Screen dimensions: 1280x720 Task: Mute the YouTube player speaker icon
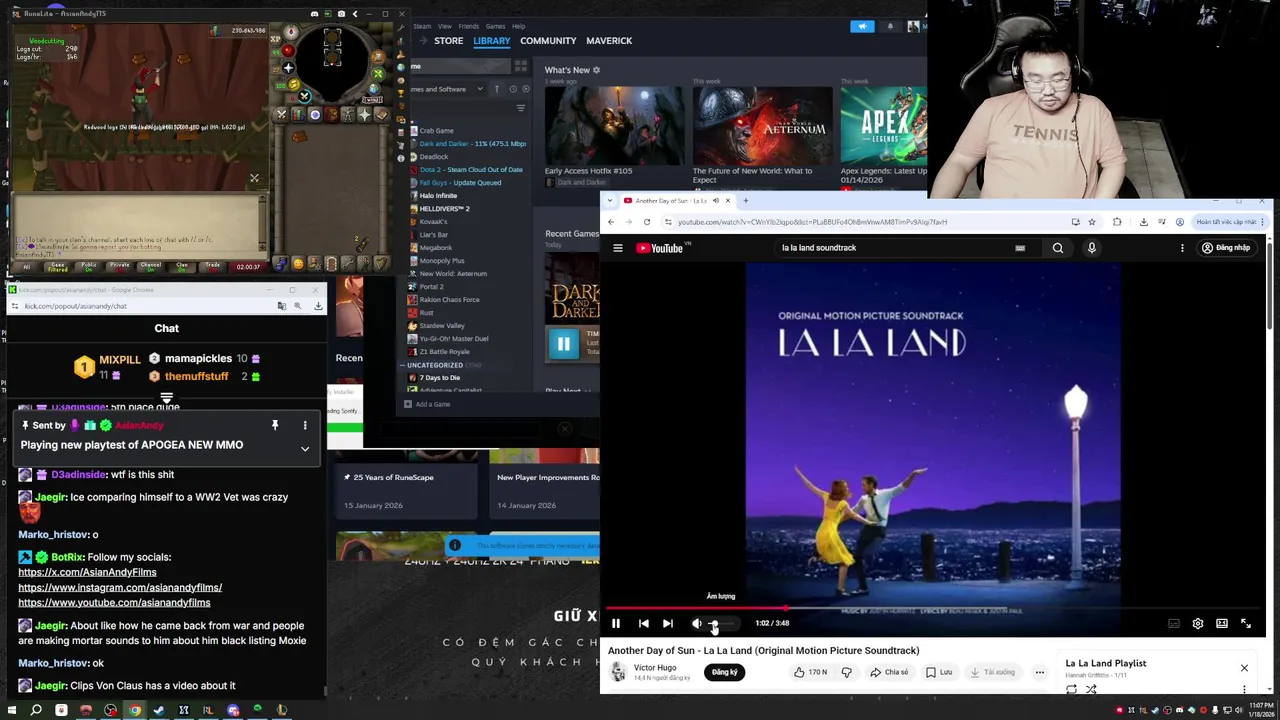pyautogui.click(x=697, y=623)
